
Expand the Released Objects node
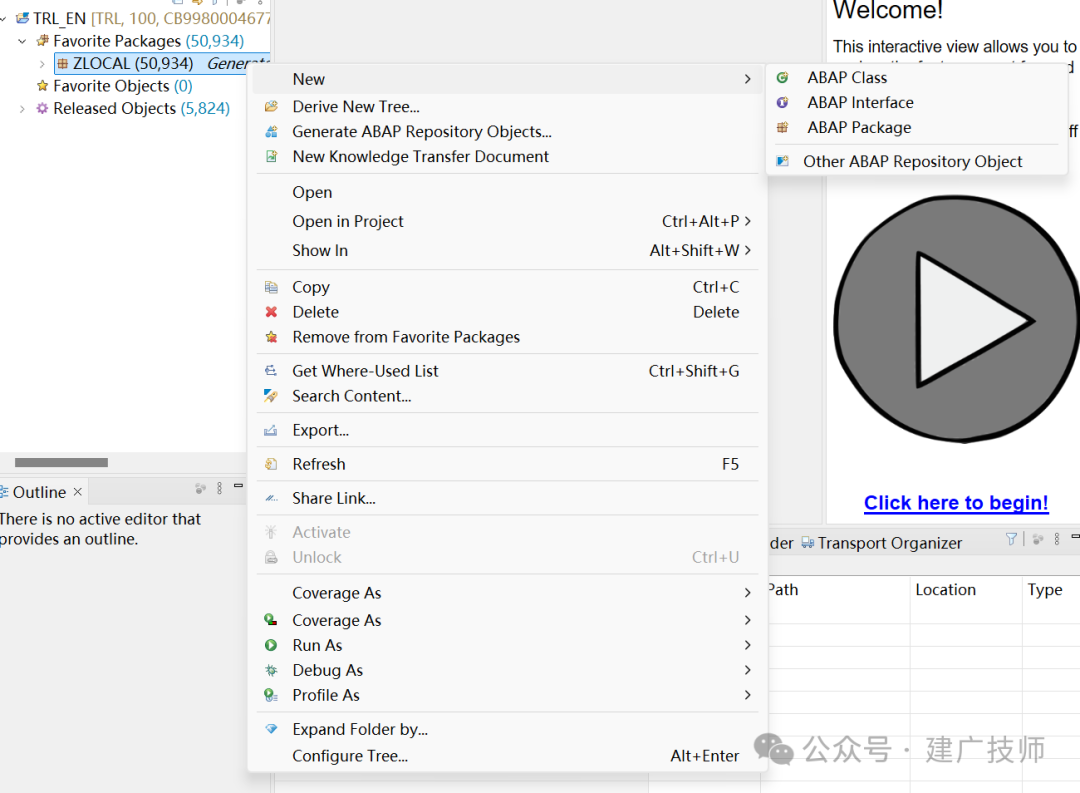click(x=22, y=109)
